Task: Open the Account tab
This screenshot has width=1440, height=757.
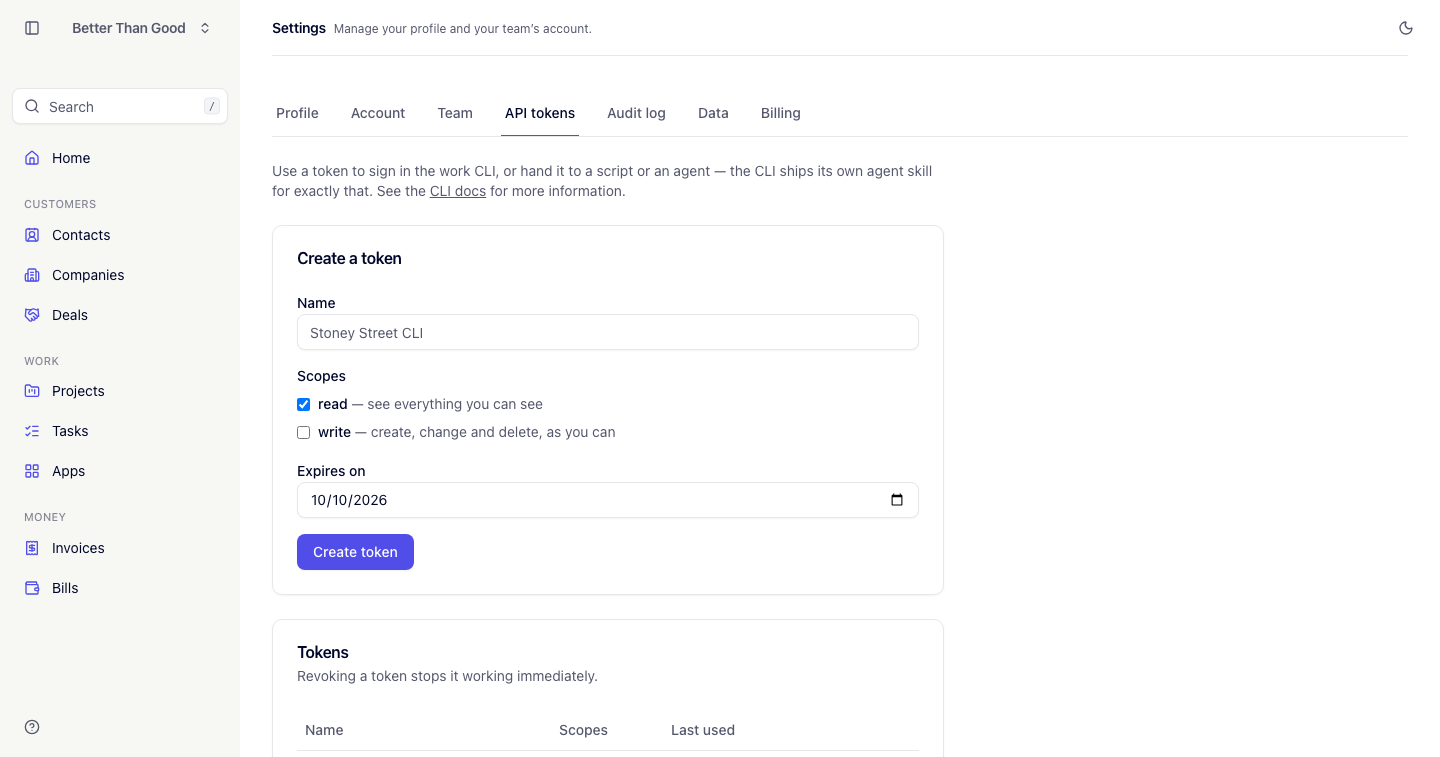Action: (x=378, y=113)
